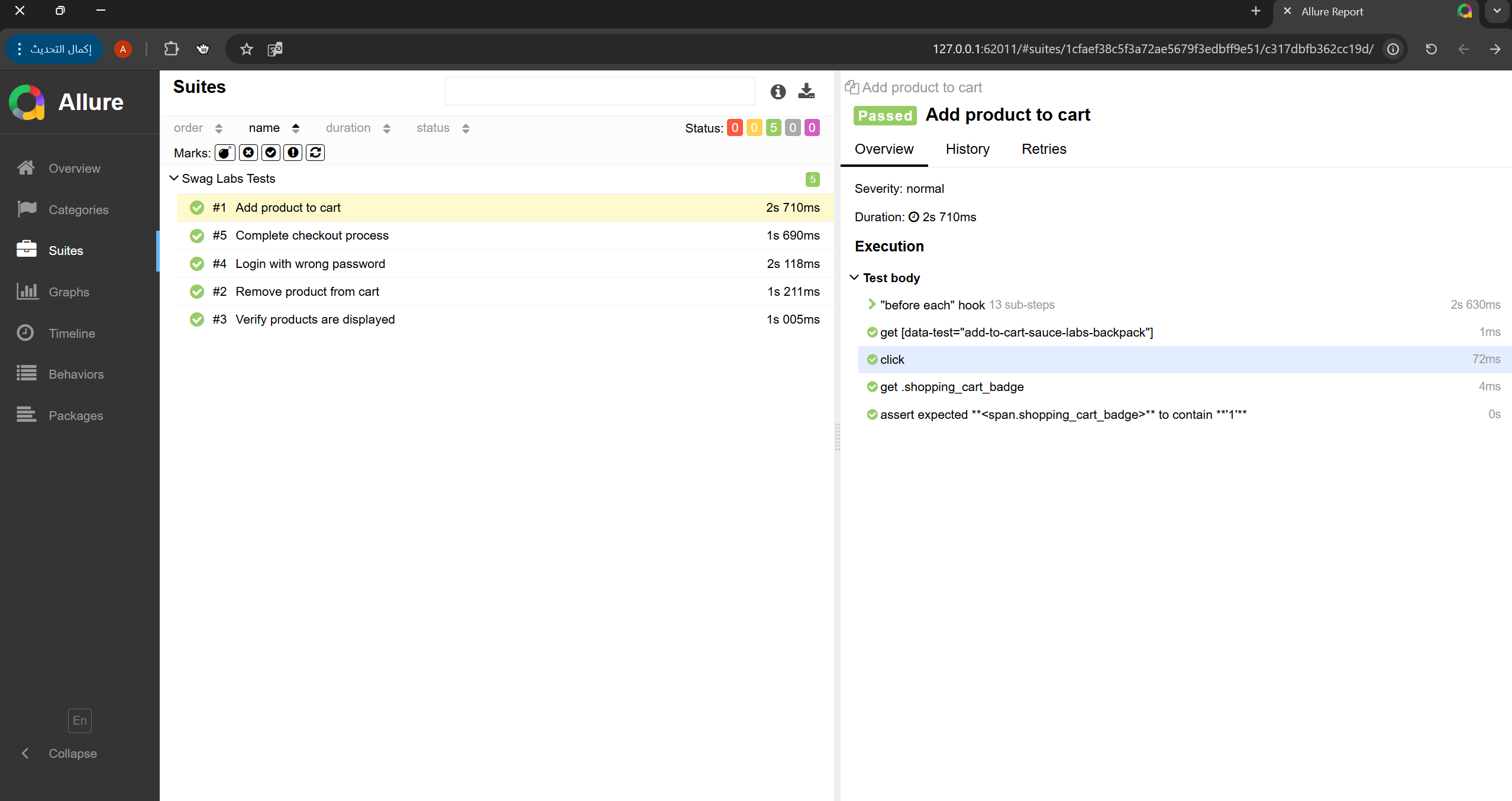Click the info icon beside search field
Image resolution: width=1512 pixels, height=801 pixels.
[x=778, y=91]
